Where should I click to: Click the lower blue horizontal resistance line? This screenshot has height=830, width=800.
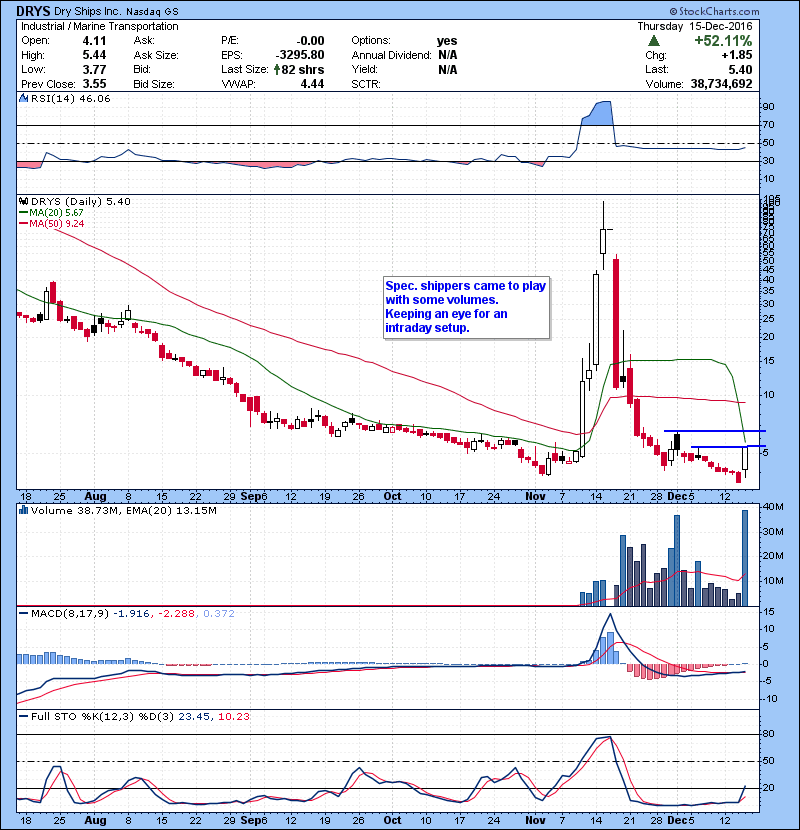pos(729,447)
